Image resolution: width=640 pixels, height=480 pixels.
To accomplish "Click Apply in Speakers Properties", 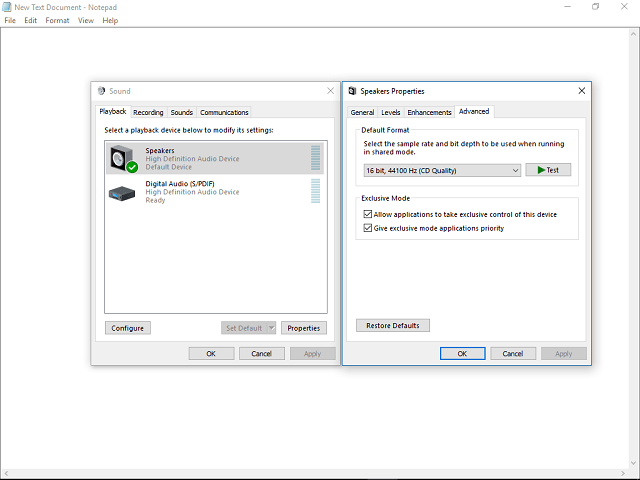I will pyautogui.click(x=564, y=353).
